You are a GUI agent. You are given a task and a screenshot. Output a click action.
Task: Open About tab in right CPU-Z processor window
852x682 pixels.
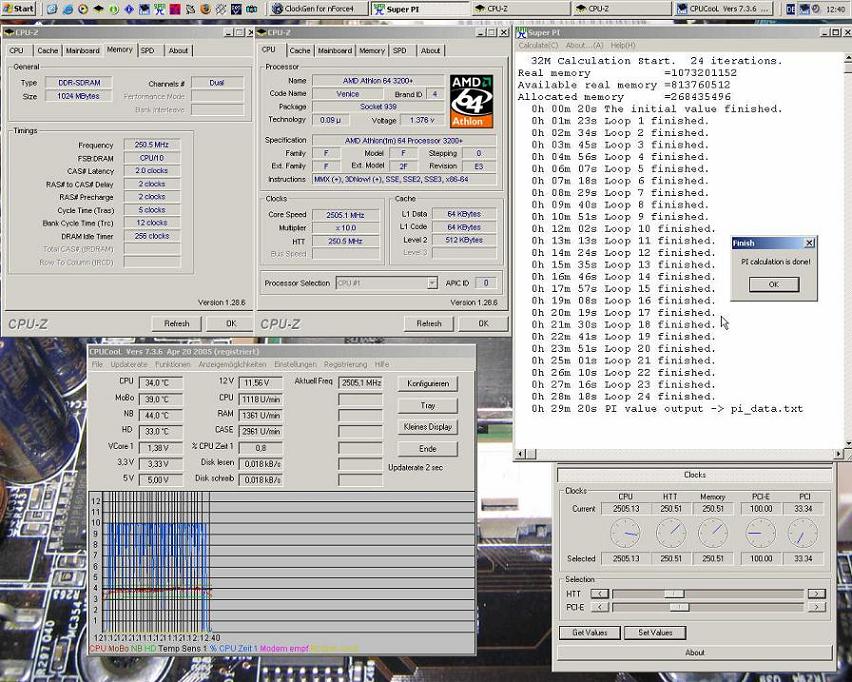430,51
